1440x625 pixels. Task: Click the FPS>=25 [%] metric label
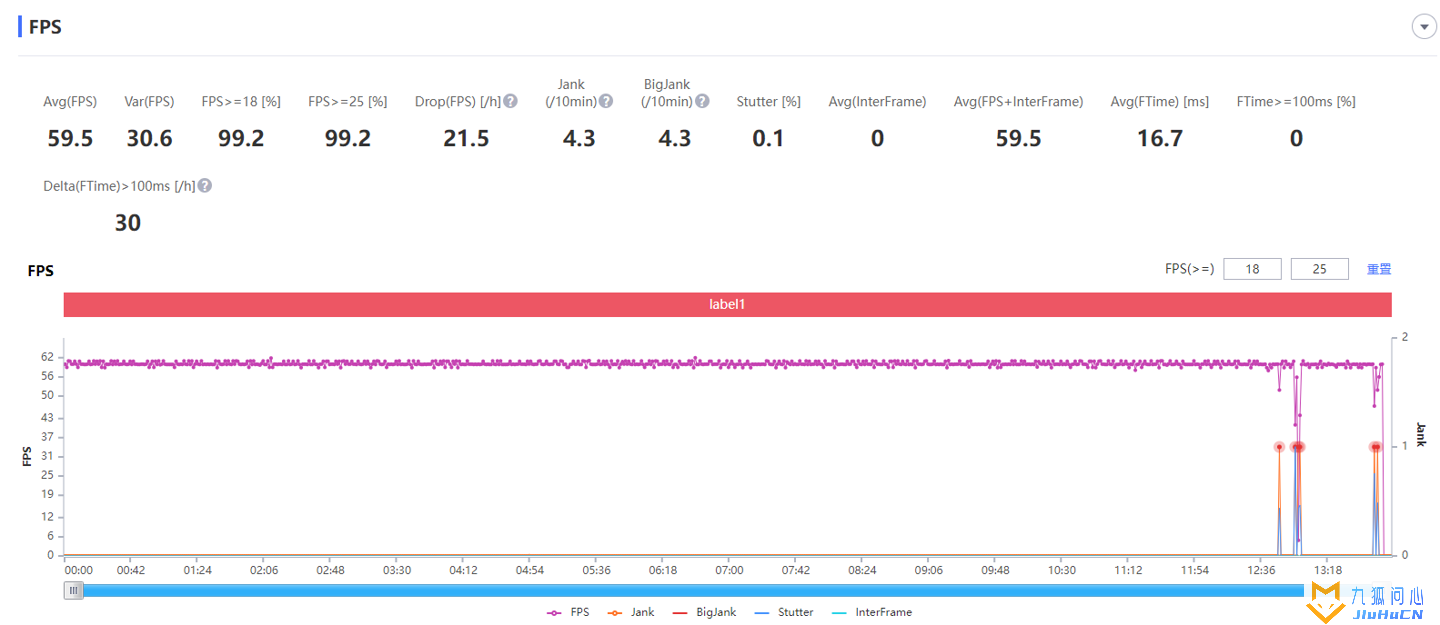tap(347, 101)
